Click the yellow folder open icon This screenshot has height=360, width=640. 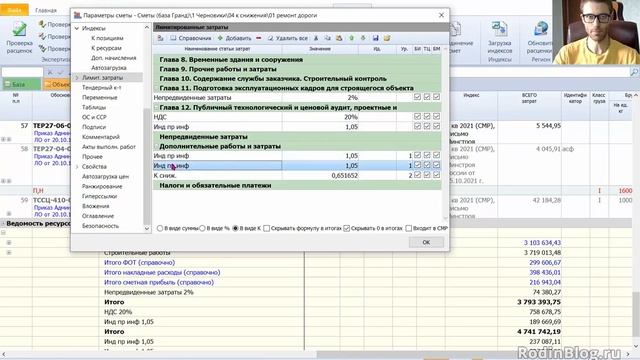(x=387, y=38)
